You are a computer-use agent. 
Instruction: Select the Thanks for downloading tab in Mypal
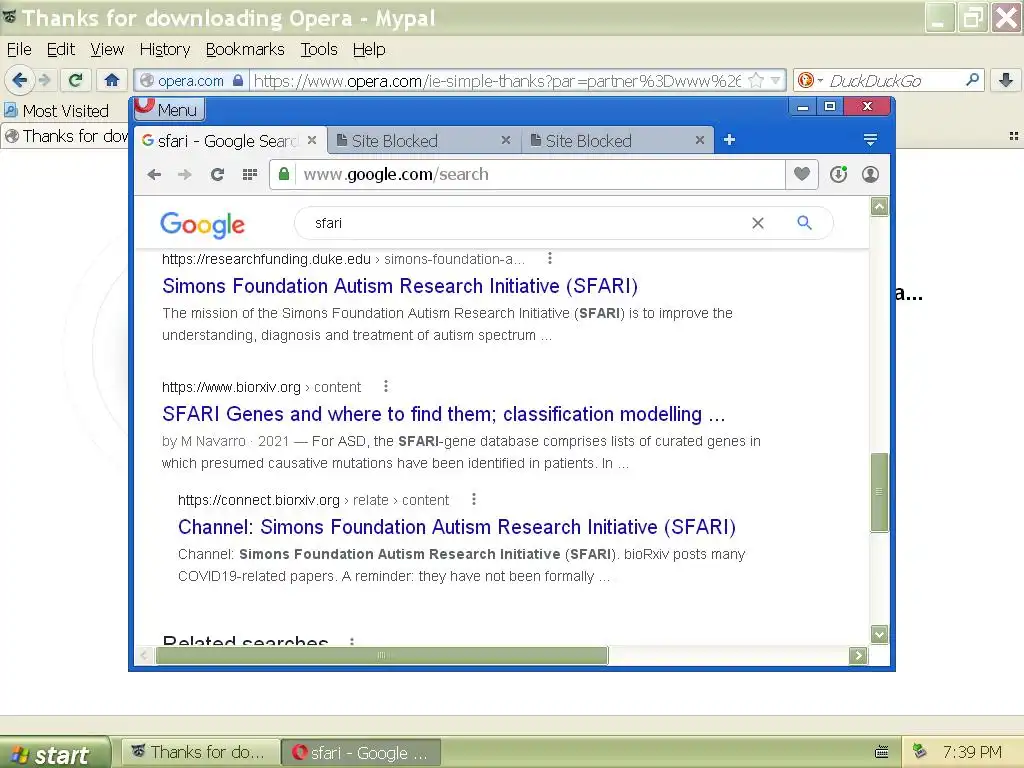pyautogui.click(x=65, y=136)
